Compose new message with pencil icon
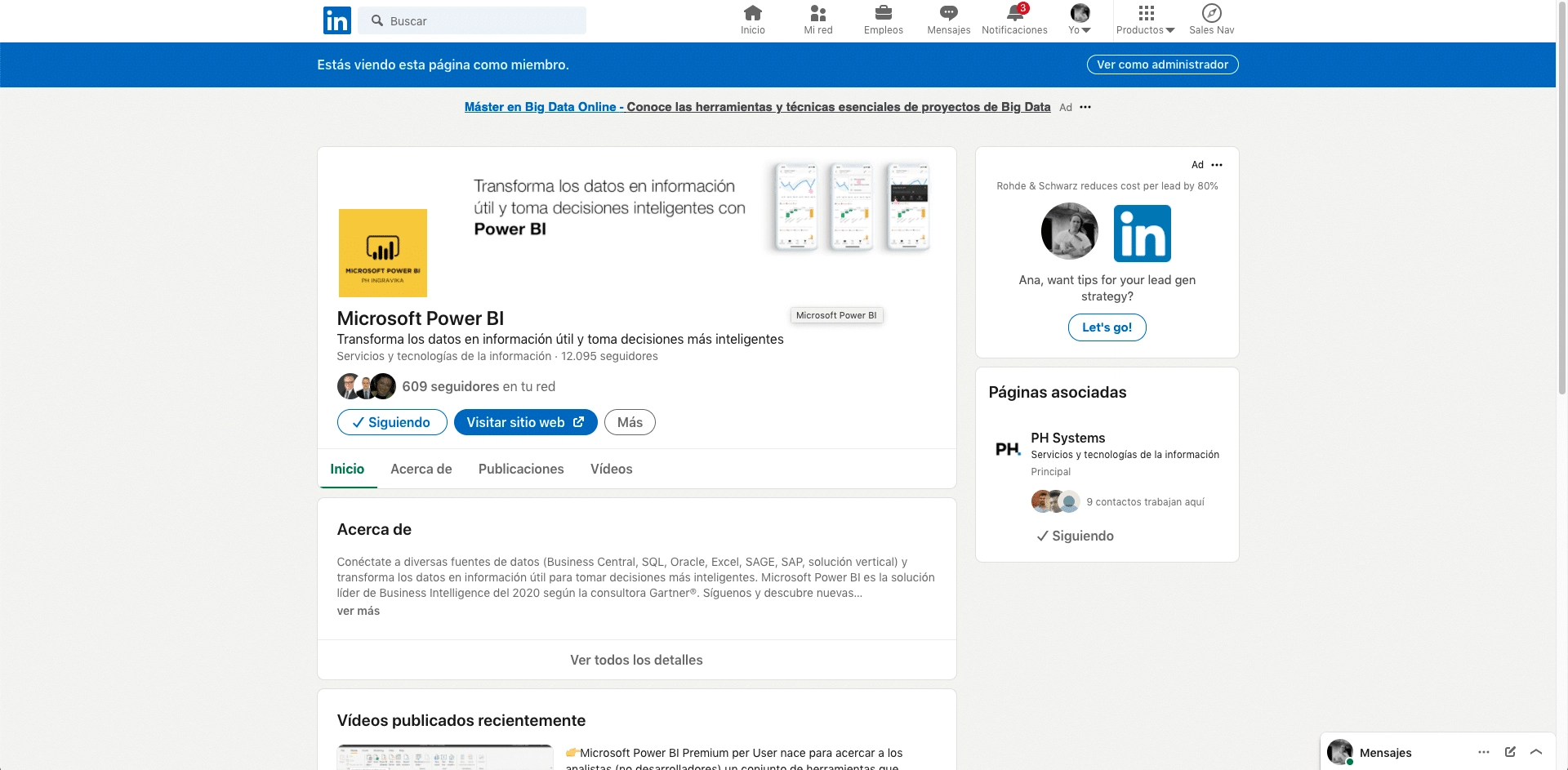1568x770 pixels. (x=1510, y=752)
